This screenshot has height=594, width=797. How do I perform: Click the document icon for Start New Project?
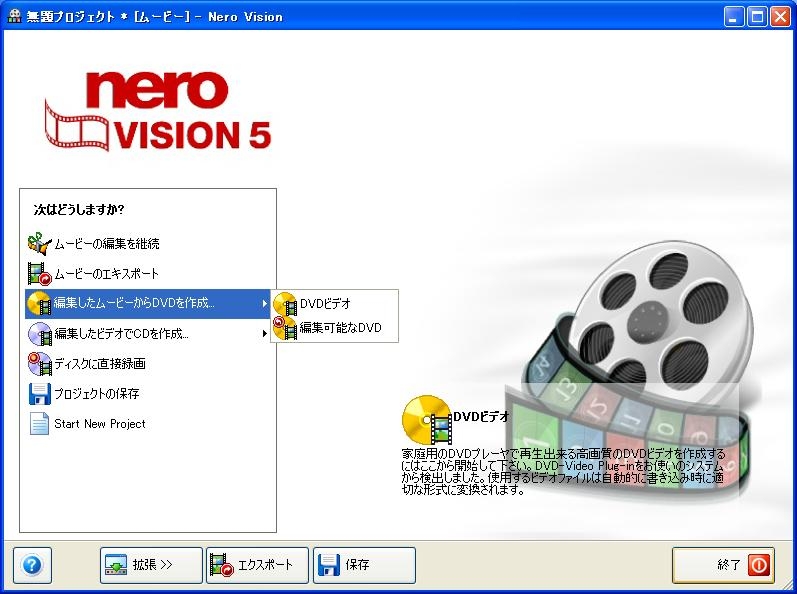(x=40, y=424)
